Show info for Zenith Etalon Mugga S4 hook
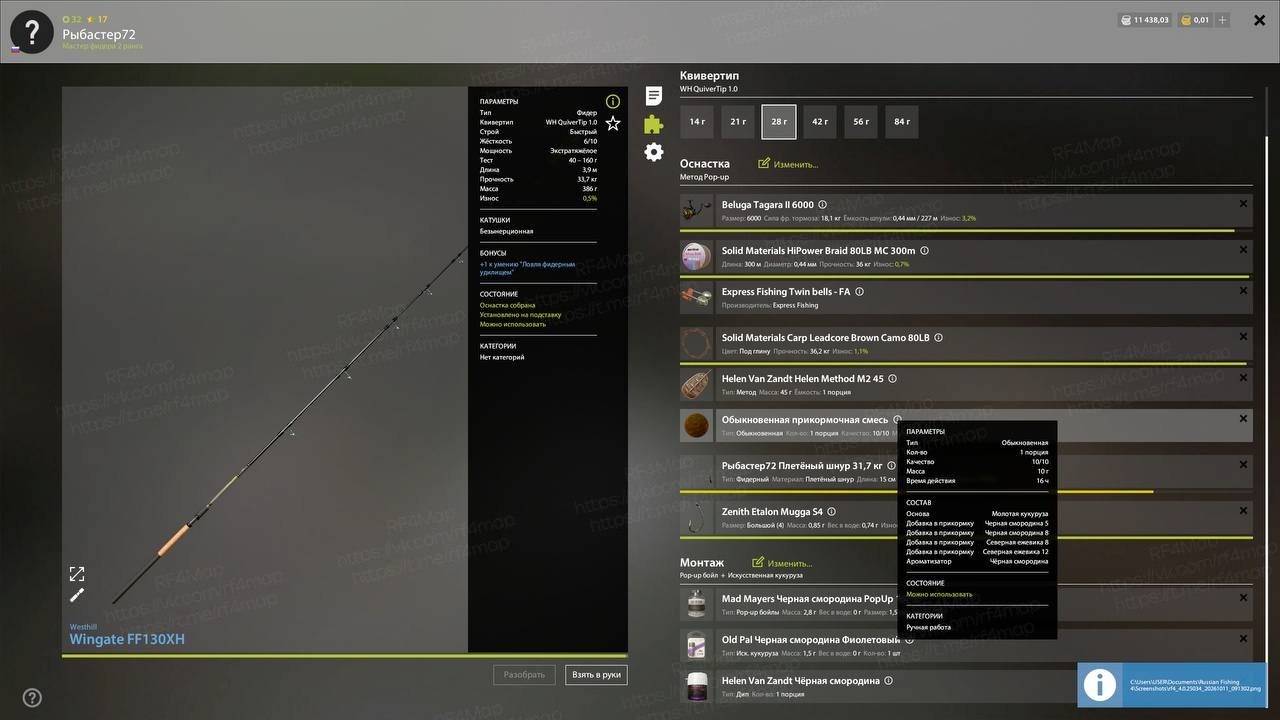 click(831, 512)
